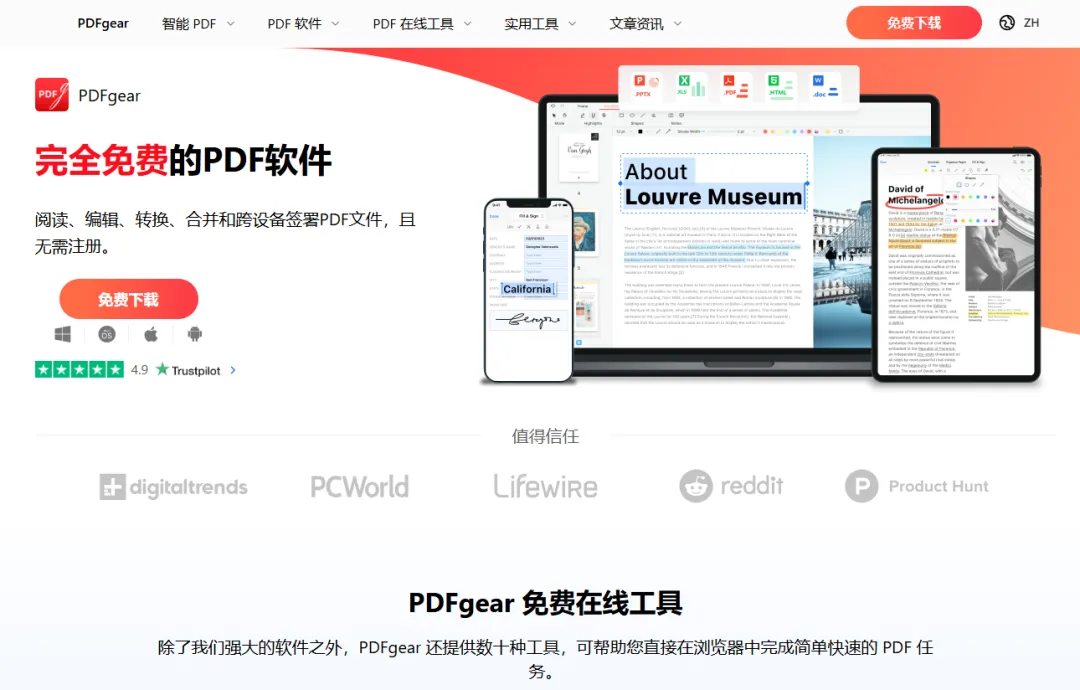Click the digitaltrends logo
The image size is (1080, 690).
[174, 487]
